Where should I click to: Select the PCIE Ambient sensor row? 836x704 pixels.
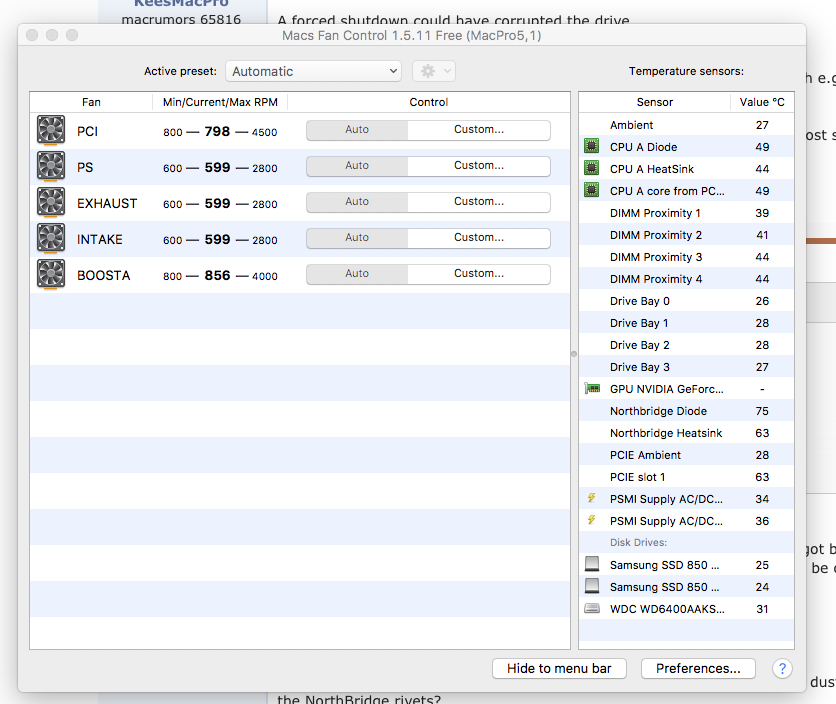coord(686,455)
